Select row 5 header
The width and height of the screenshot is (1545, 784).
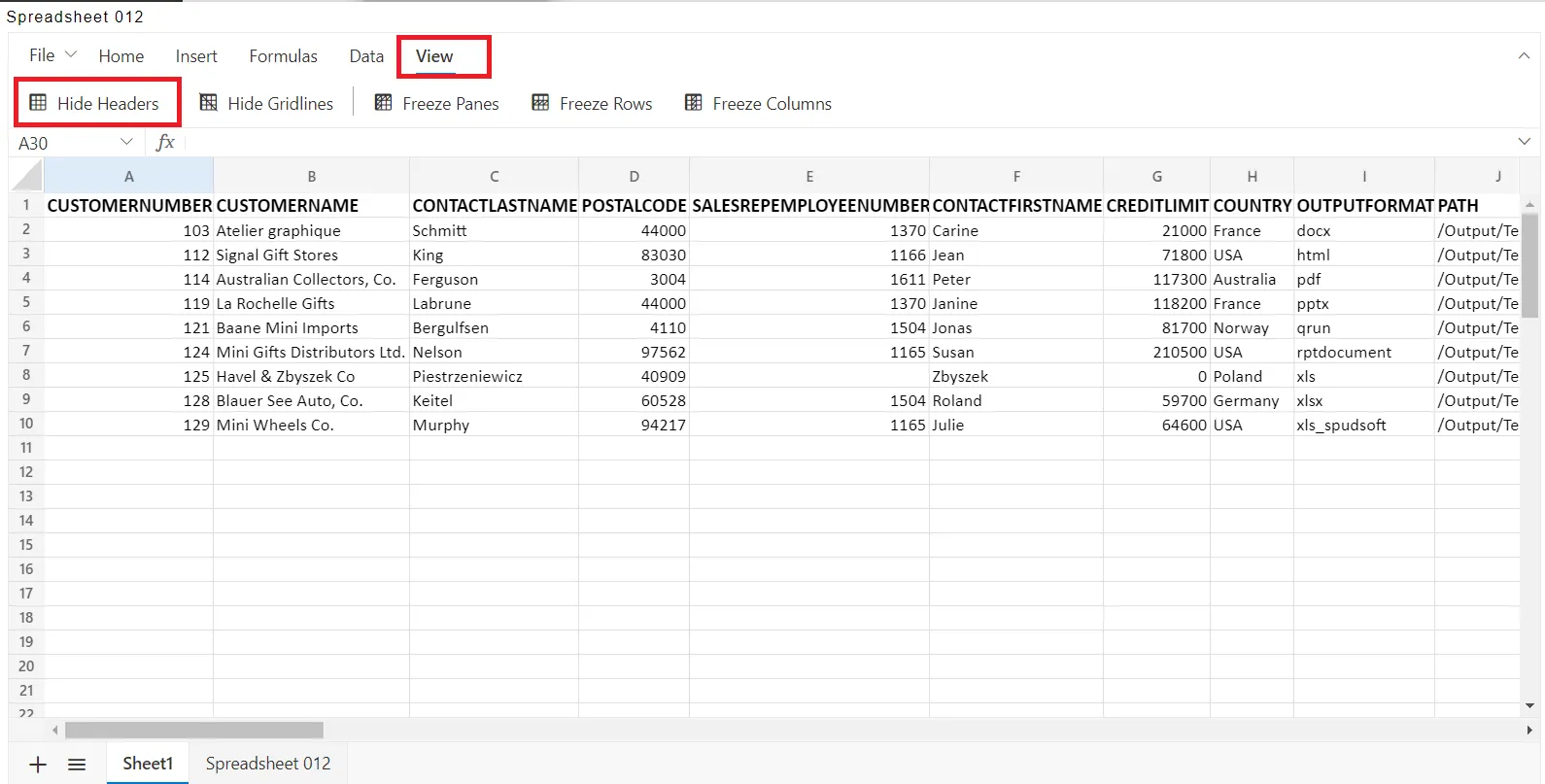[26, 302]
